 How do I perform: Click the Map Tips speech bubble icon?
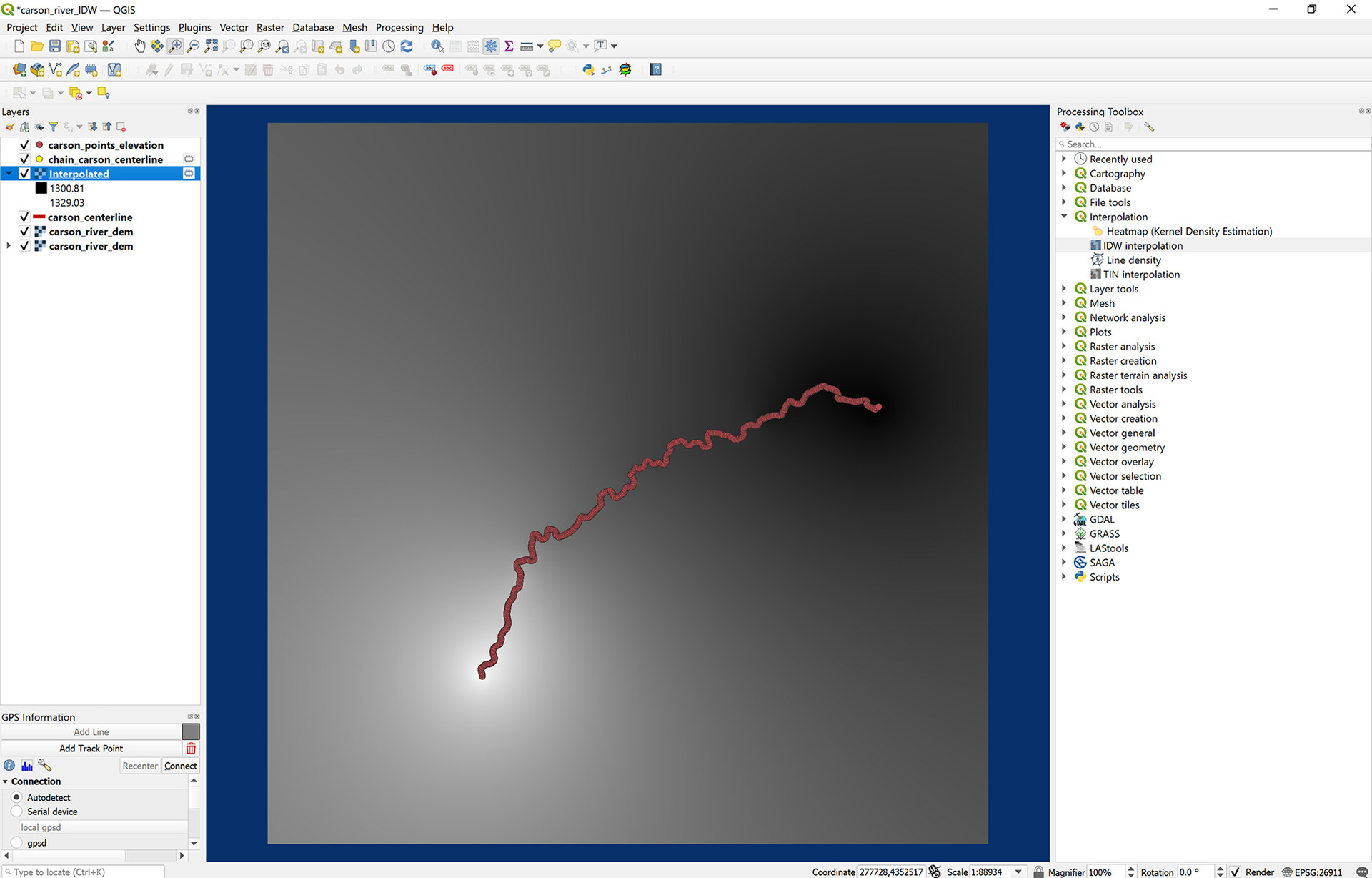[555, 46]
